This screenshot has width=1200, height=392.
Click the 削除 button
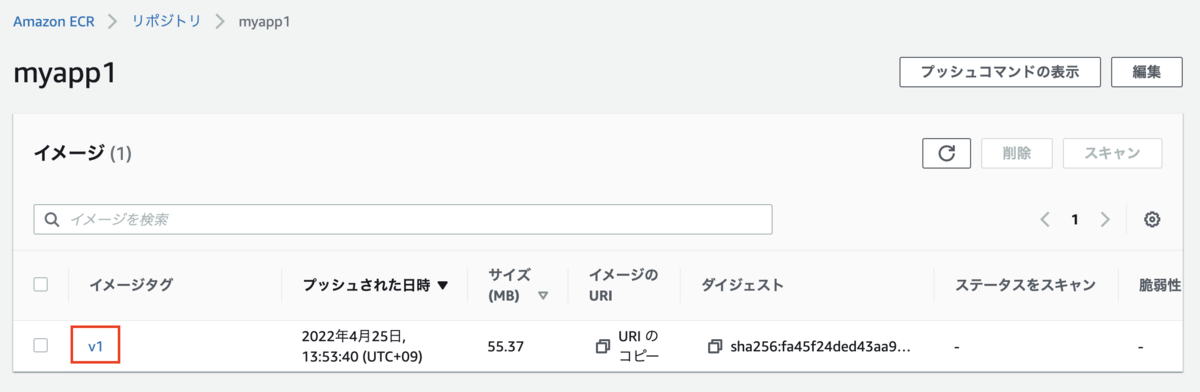(x=1016, y=153)
